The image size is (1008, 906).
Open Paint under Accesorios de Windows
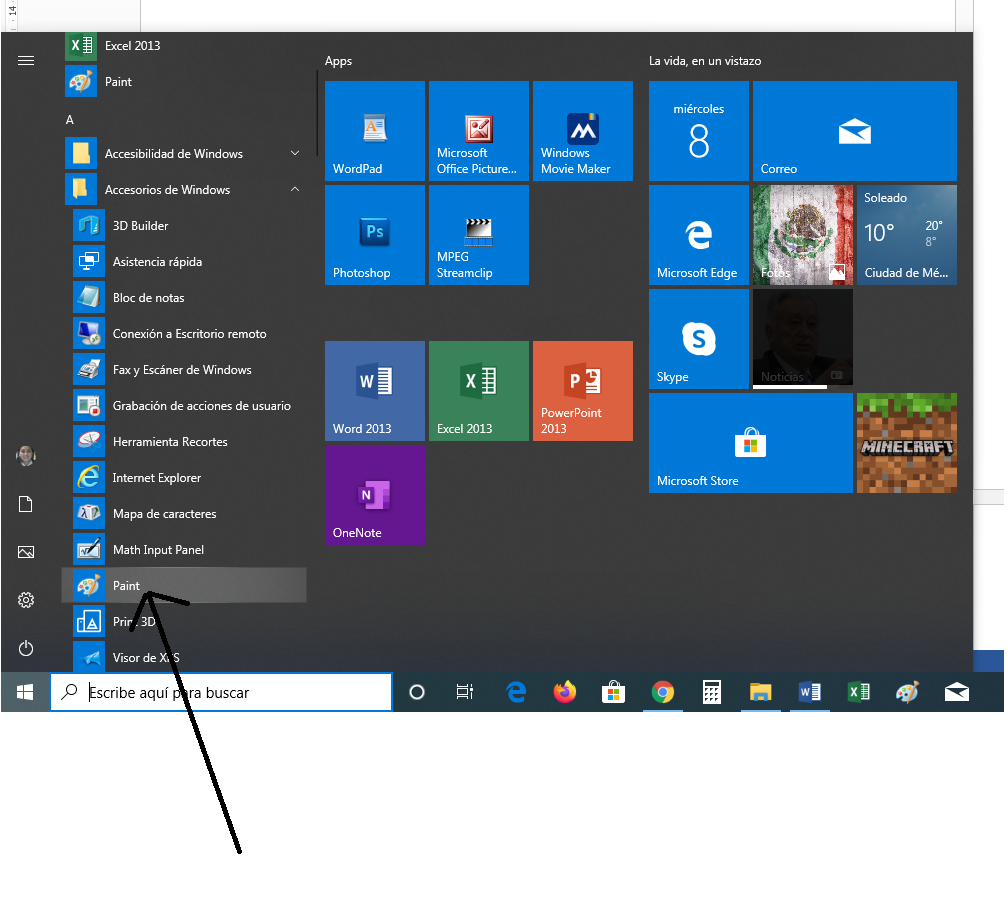pos(184,586)
